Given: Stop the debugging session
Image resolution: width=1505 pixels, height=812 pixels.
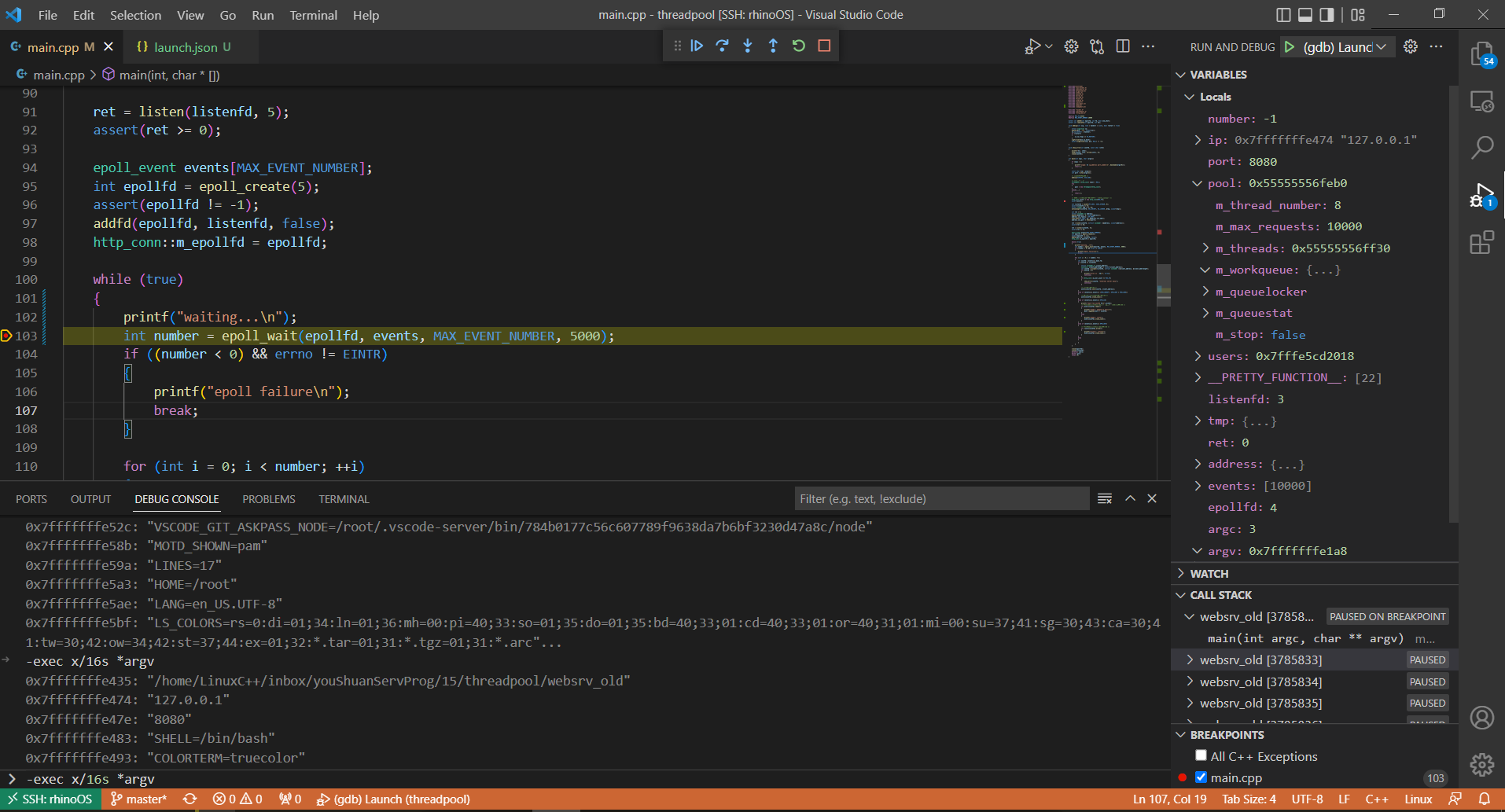Looking at the screenshot, I should [824, 46].
